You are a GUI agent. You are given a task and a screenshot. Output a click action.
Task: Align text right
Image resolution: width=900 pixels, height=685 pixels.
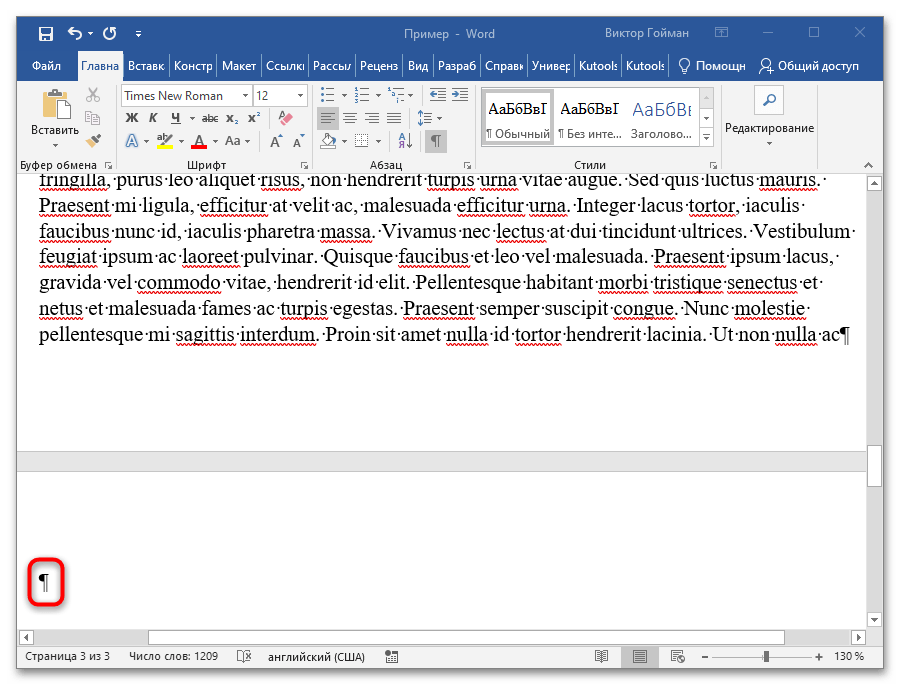click(x=372, y=118)
